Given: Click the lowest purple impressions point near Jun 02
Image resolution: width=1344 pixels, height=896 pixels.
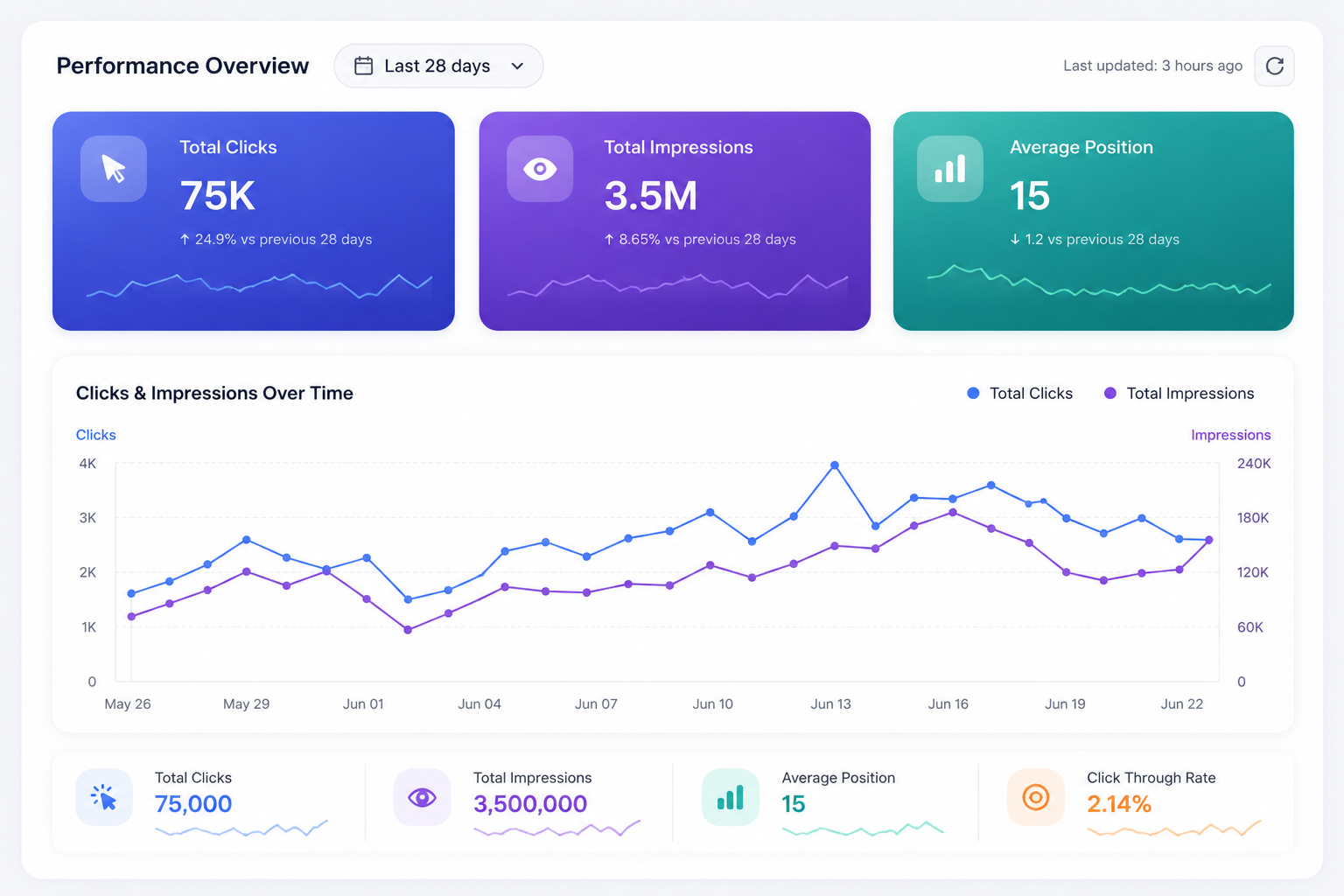Looking at the screenshot, I should pos(408,630).
